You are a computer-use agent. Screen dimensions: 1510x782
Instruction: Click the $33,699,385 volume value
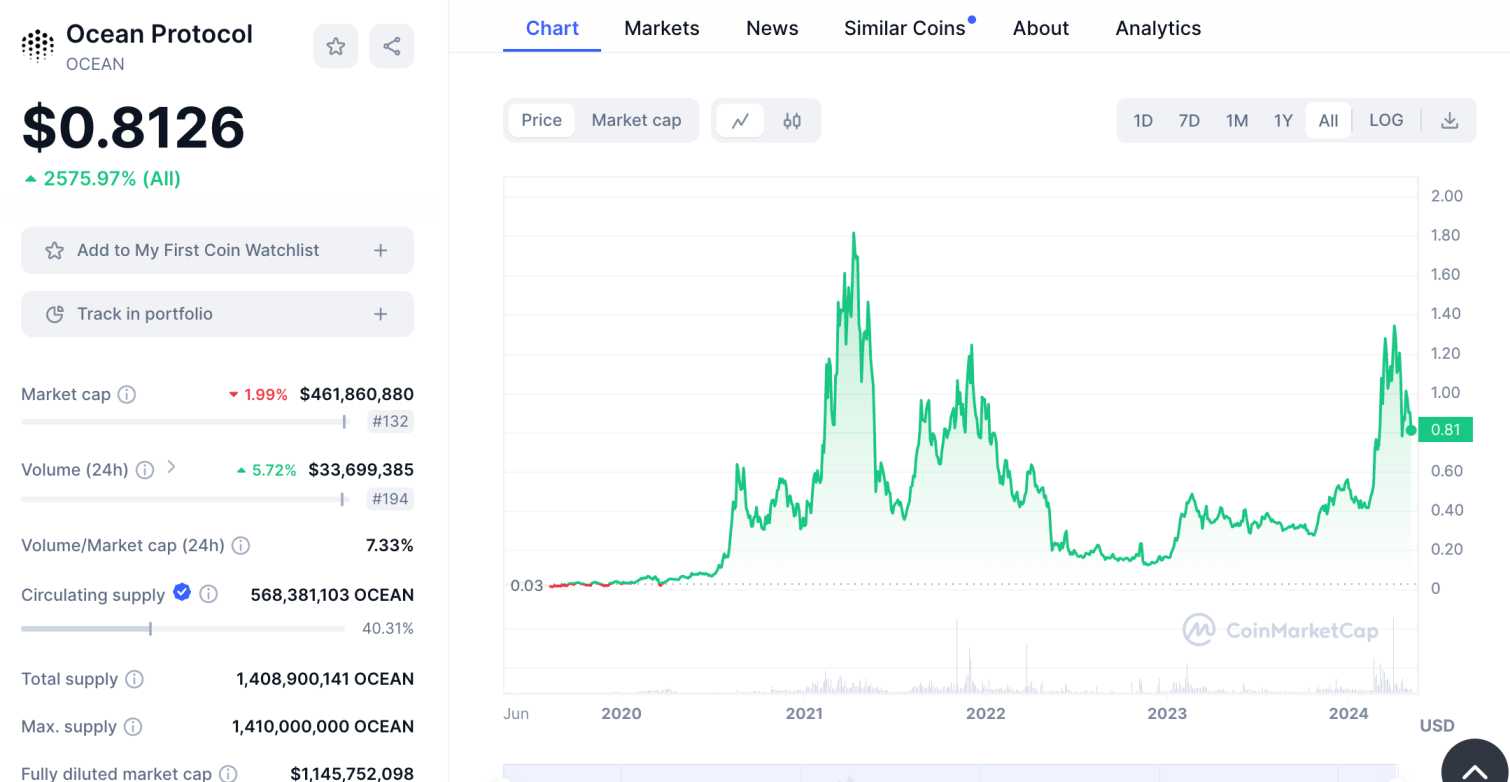click(x=361, y=470)
